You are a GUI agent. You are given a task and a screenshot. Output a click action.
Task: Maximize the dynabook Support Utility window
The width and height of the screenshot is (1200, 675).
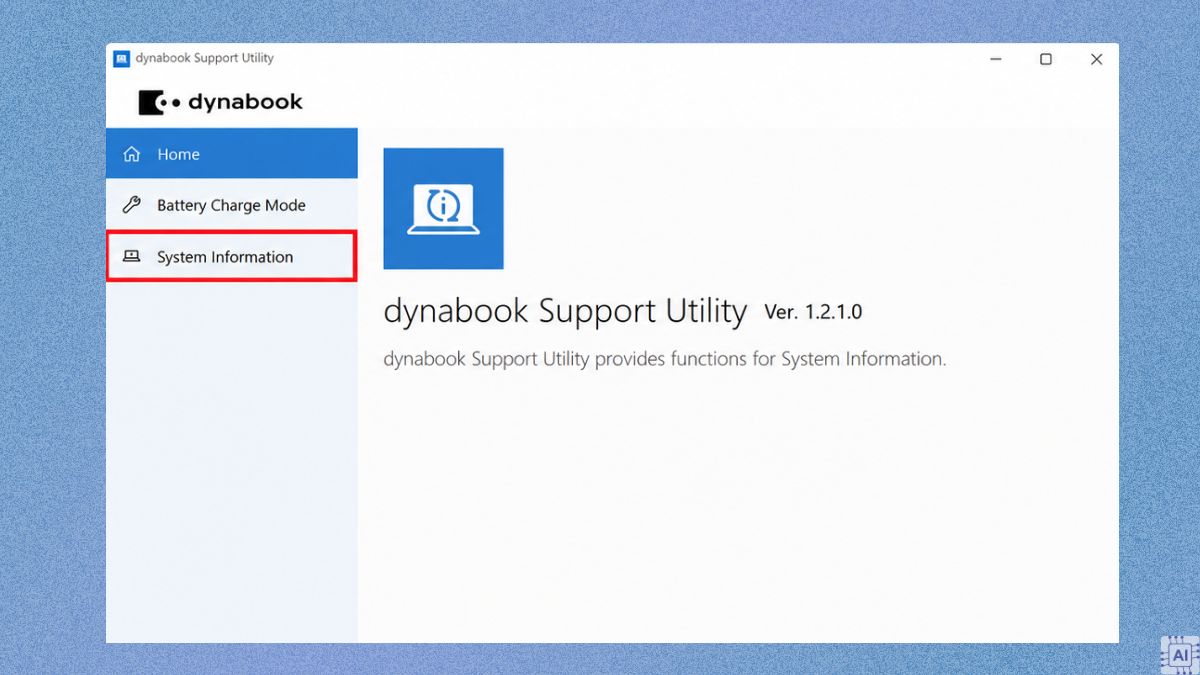[1046, 59]
